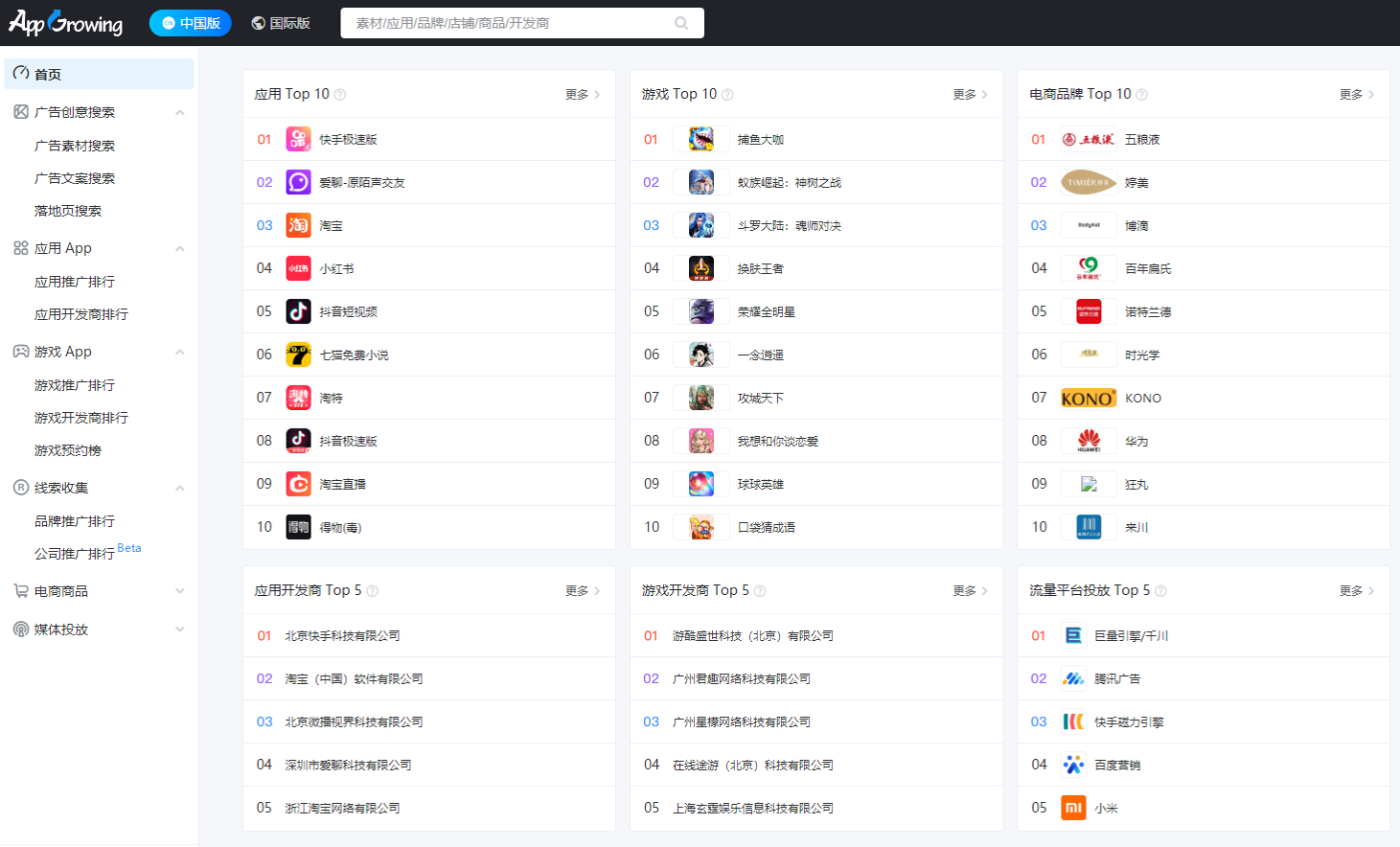Expand the 电商商品 sidebar section
Viewport: 1400px width, 847px height.
click(179, 591)
